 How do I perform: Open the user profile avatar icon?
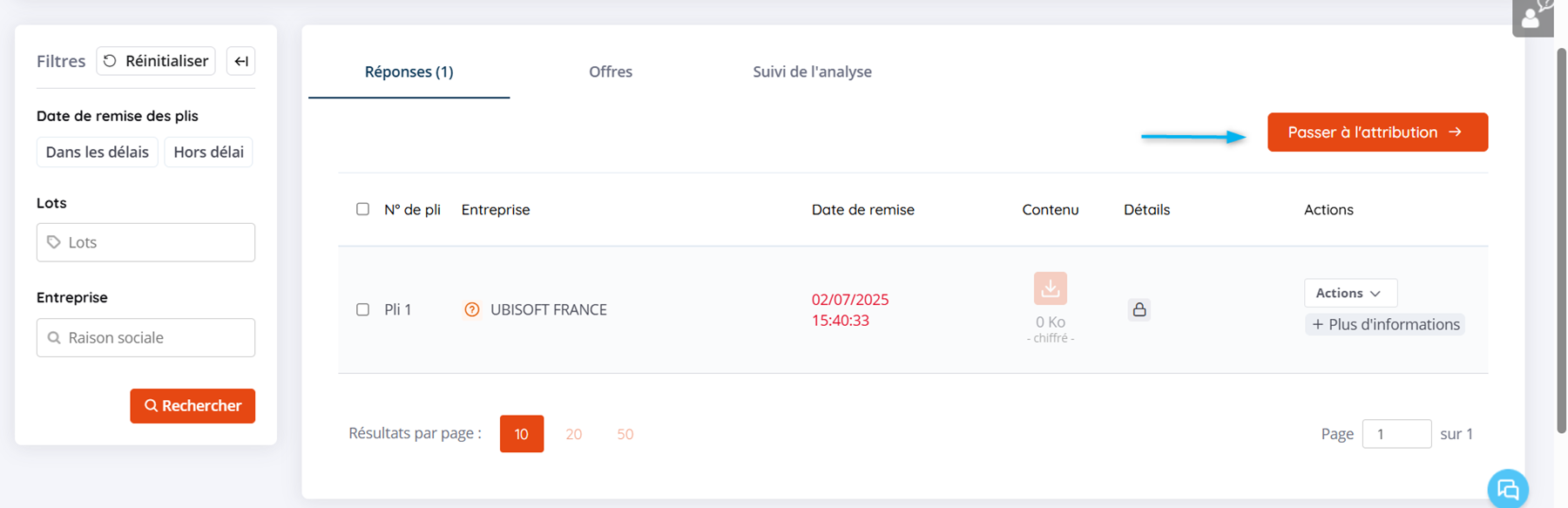[1531, 17]
